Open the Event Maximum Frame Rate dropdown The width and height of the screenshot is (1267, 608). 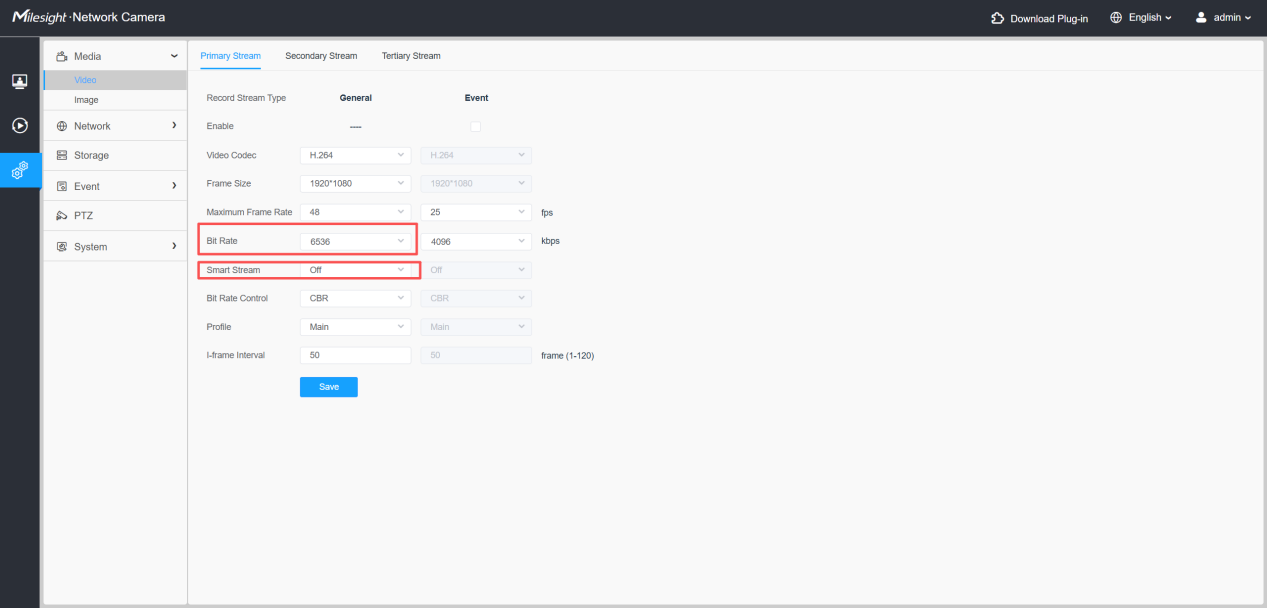click(x=476, y=212)
